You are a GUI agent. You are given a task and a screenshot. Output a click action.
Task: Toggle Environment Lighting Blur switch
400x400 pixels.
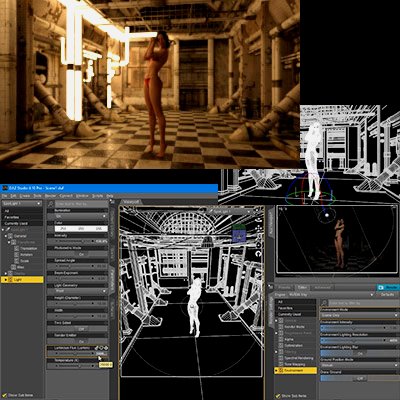pyautogui.click(x=359, y=353)
